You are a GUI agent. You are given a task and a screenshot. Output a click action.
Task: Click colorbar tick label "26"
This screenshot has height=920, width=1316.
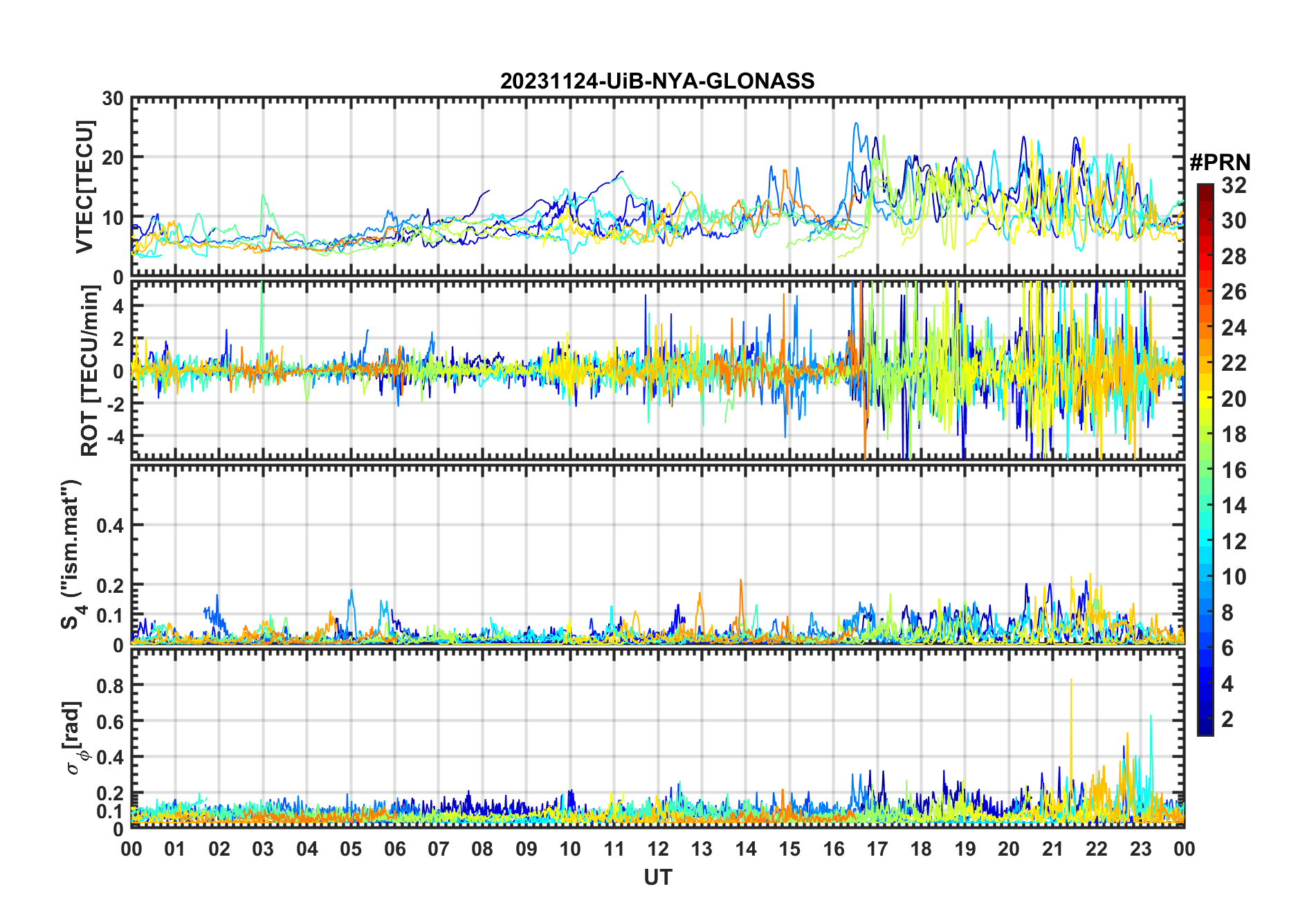click(x=1234, y=292)
